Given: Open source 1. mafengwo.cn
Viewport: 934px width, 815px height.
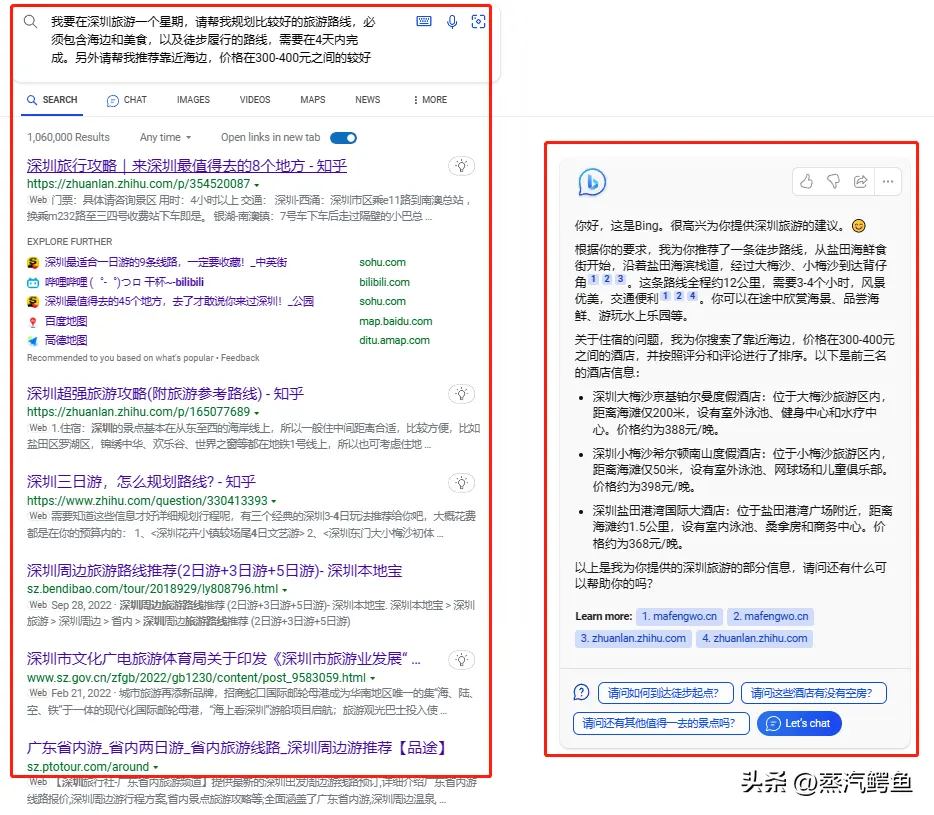Looking at the screenshot, I should (680, 616).
